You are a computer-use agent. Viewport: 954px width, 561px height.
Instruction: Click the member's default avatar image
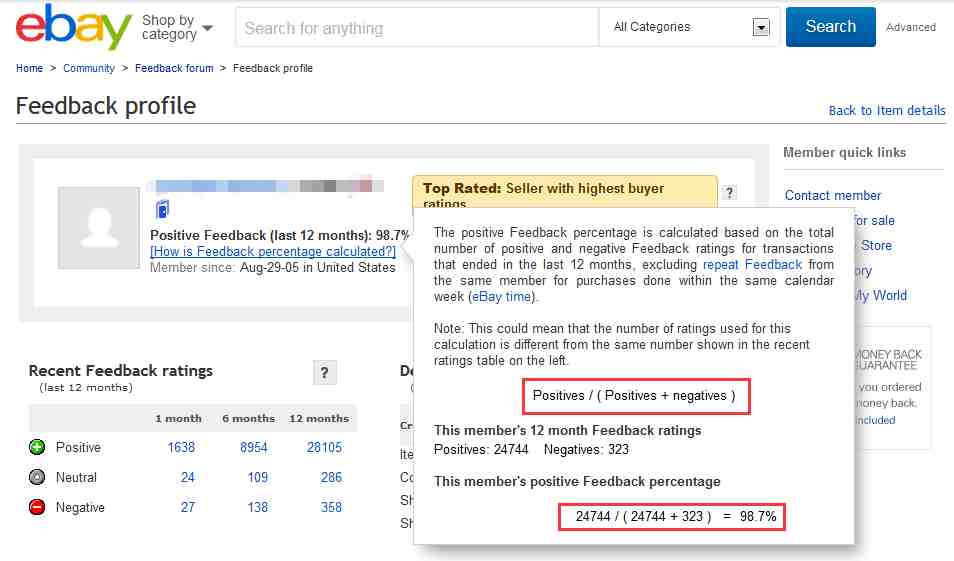99,228
